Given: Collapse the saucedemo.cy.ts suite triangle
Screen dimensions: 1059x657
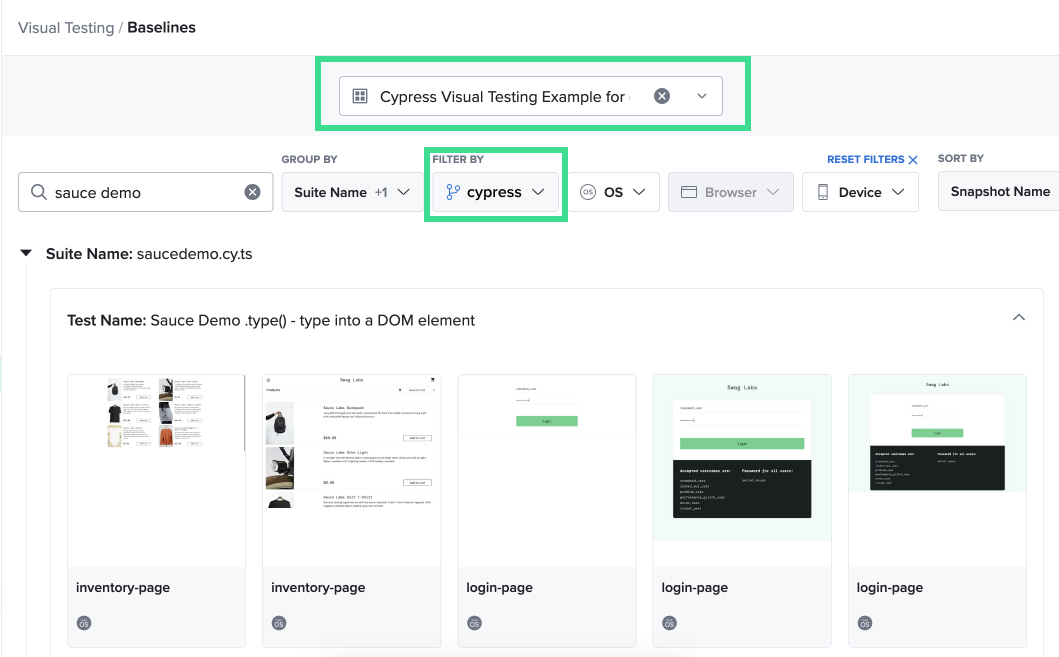Looking at the screenshot, I should 26,254.
